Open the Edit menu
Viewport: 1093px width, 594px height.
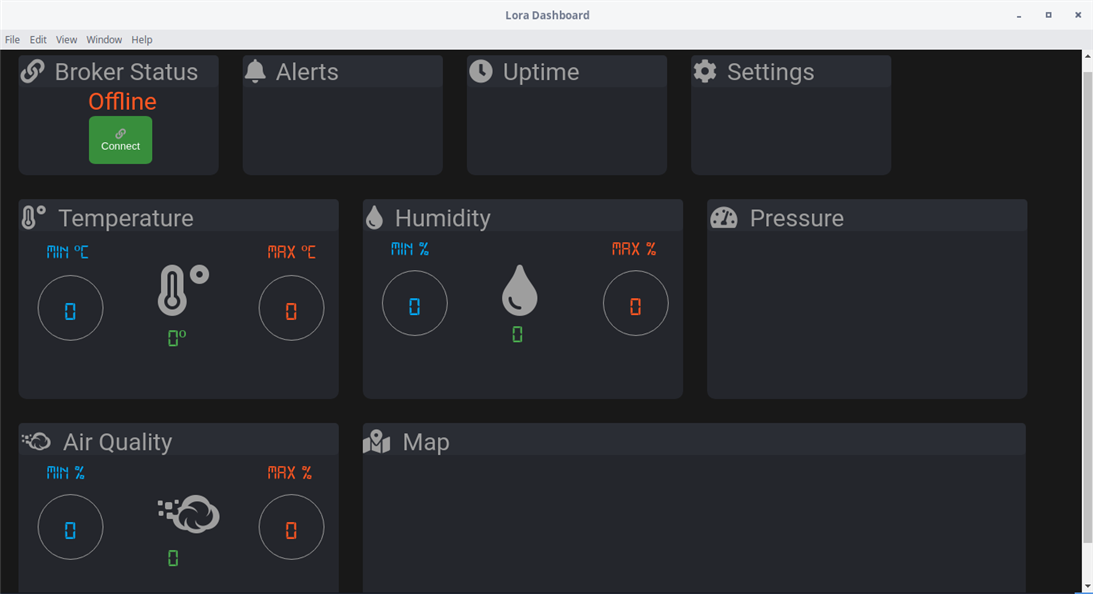click(x=38, y=40)
